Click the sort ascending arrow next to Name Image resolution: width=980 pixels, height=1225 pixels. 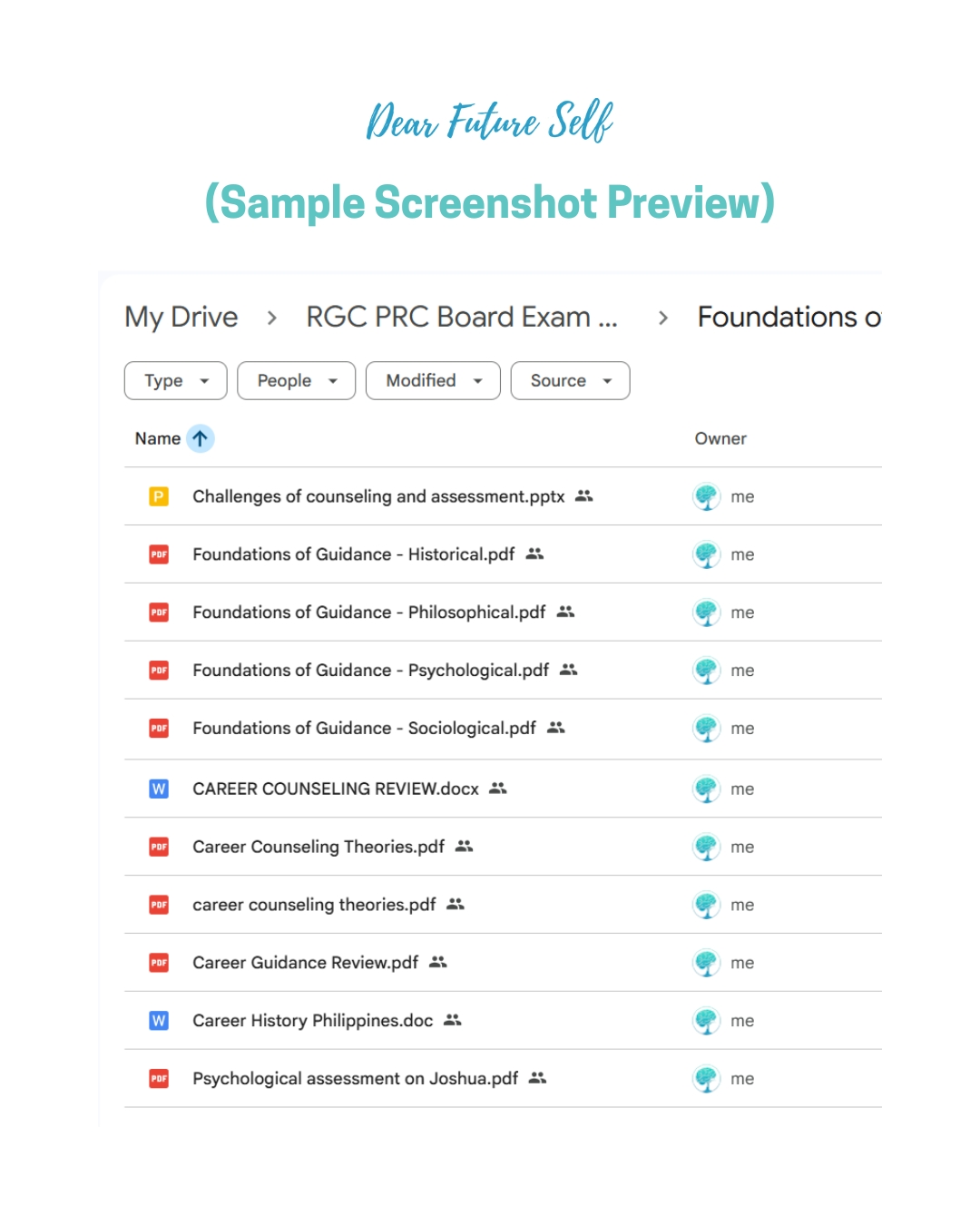pos(200,438)
